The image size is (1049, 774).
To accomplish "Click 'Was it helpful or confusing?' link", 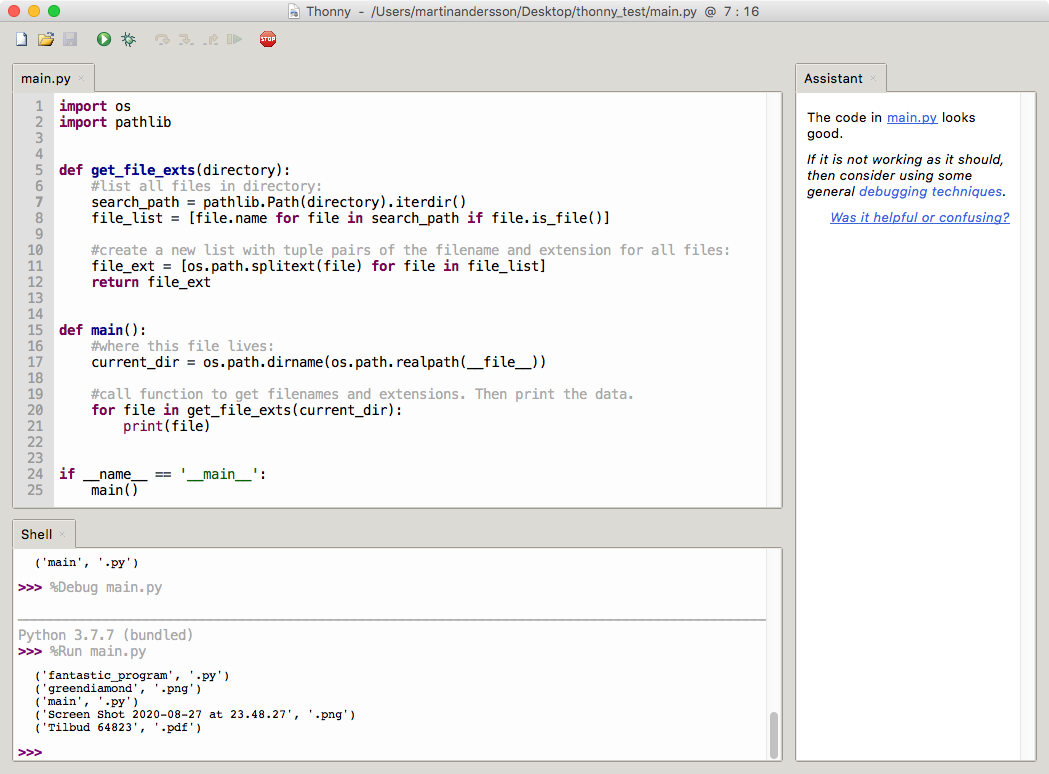I will point(920,218).
